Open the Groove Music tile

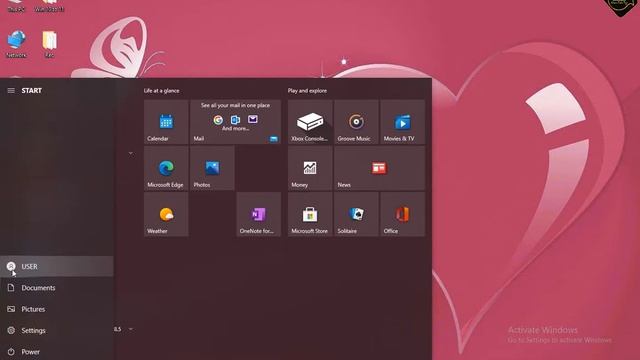pyautogui.click(x=356, y=122)
